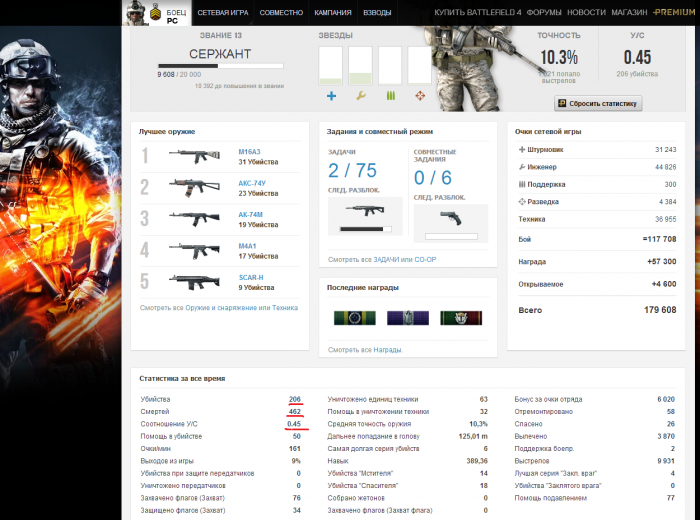The width and height of the screenshot is (700, 520).
Task: Open the МАГАЗИН store link
Action: (x=629, y=12)
